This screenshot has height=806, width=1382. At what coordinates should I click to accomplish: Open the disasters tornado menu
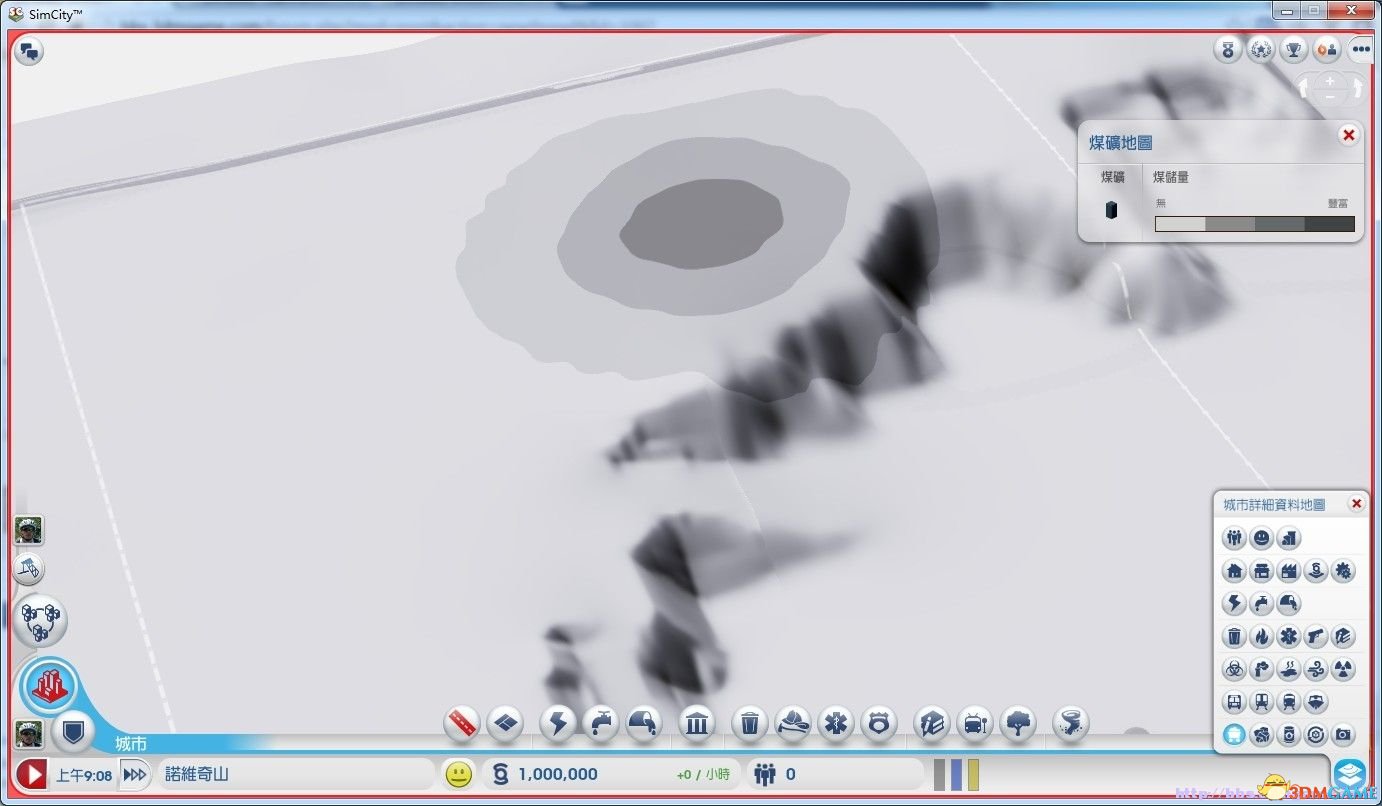point(1071,722)
